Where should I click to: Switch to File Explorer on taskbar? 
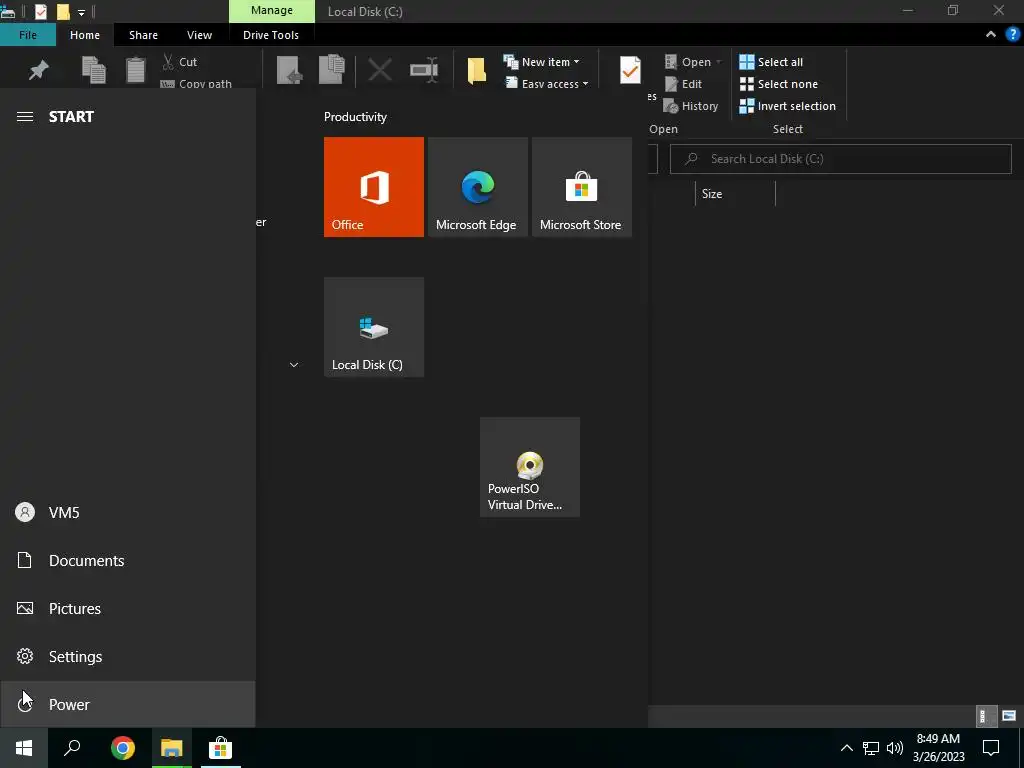tap(171, 748)
